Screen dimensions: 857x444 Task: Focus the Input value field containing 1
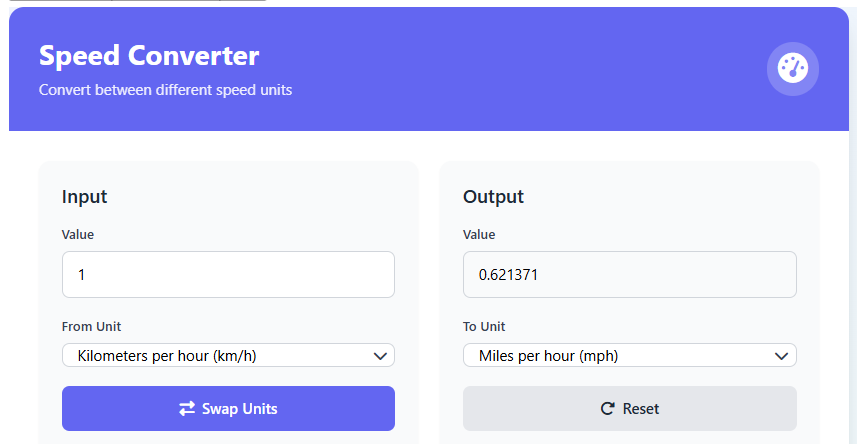click(x=228, y=274)
